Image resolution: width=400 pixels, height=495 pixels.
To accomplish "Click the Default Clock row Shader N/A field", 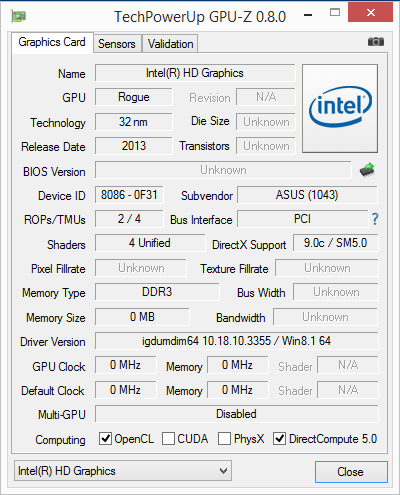I will [348, 390].
